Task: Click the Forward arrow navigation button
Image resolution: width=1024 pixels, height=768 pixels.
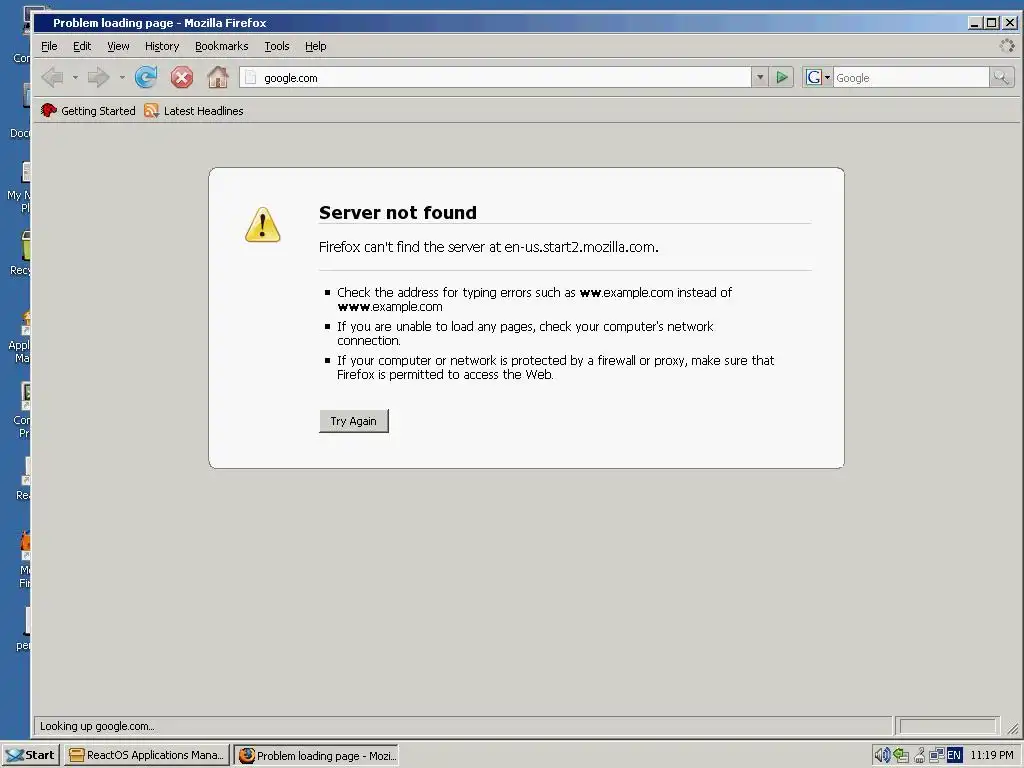Action: click(x=99, y=78)
